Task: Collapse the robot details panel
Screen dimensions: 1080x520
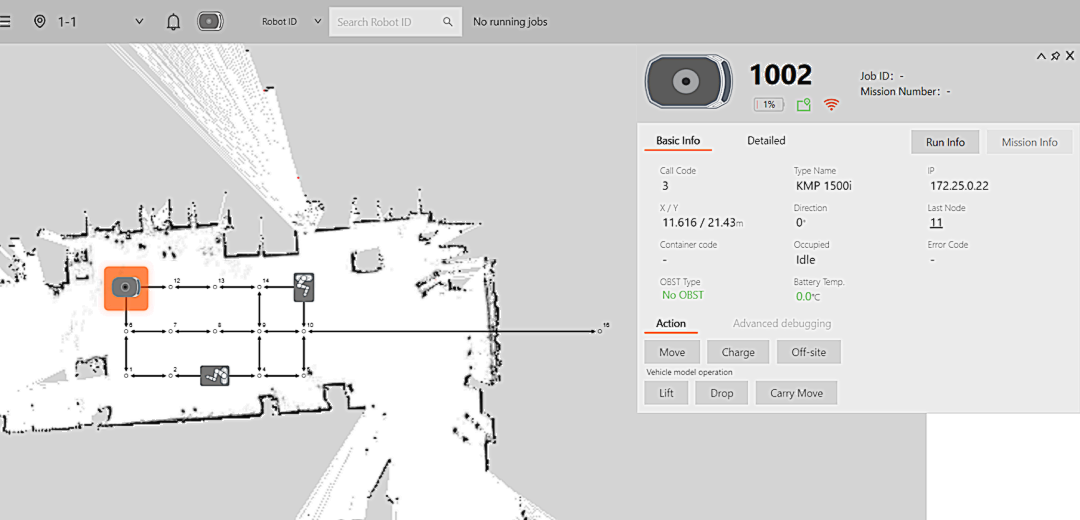Action: click(x=1041, y=56)
